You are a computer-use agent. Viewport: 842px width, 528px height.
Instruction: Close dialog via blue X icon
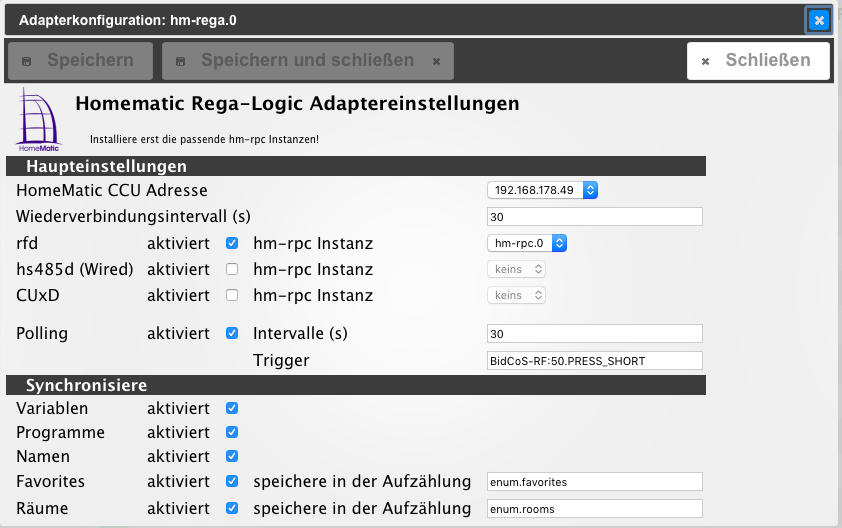[x=818, y=19]
